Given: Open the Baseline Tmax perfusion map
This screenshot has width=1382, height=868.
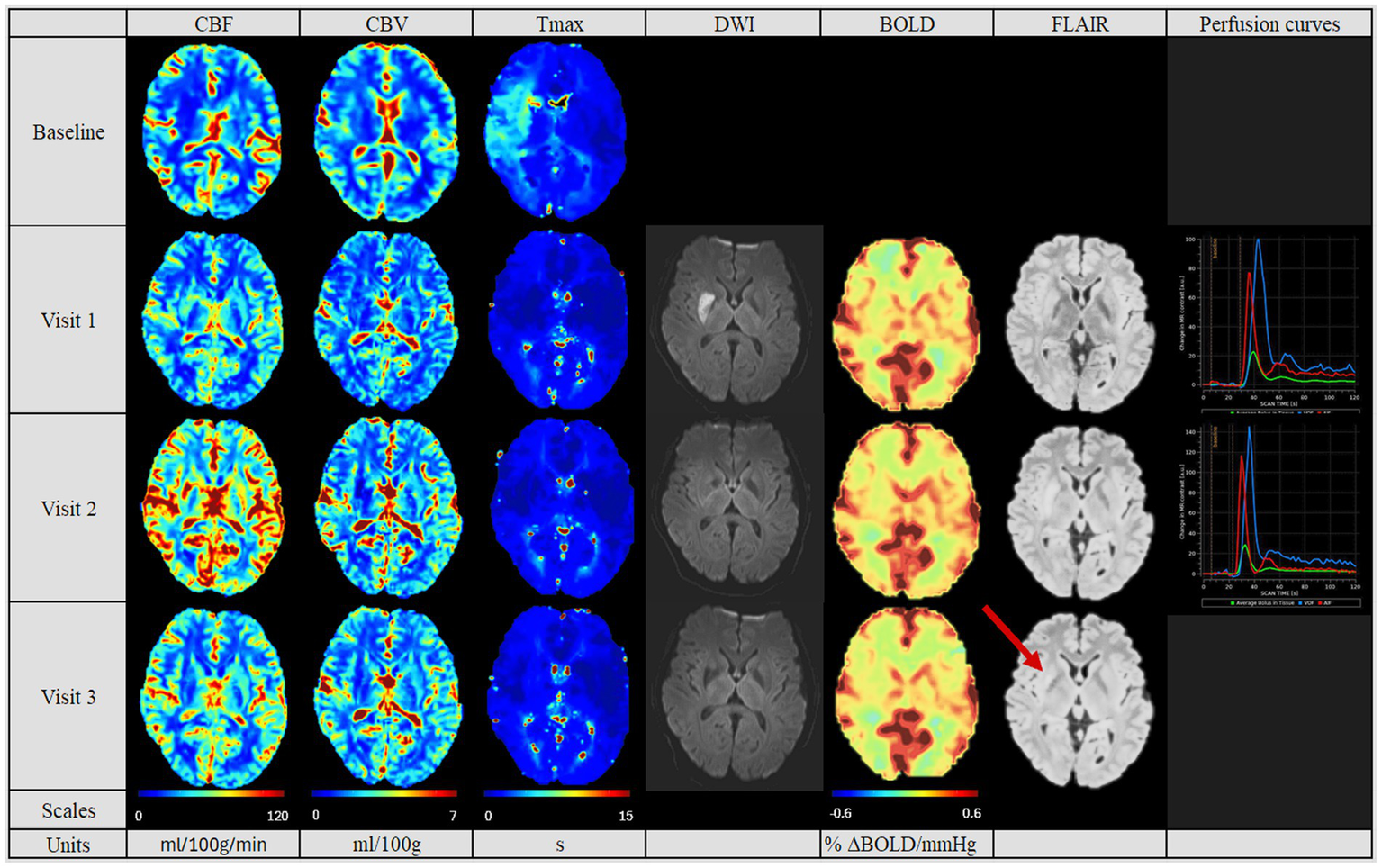Looking at the screenshot, I should click(x=556, y=131).
